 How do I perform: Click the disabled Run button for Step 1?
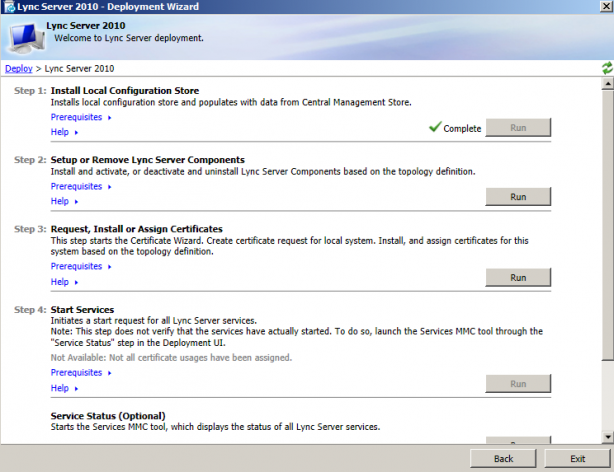pyautogui.click(x=518, y=128)
